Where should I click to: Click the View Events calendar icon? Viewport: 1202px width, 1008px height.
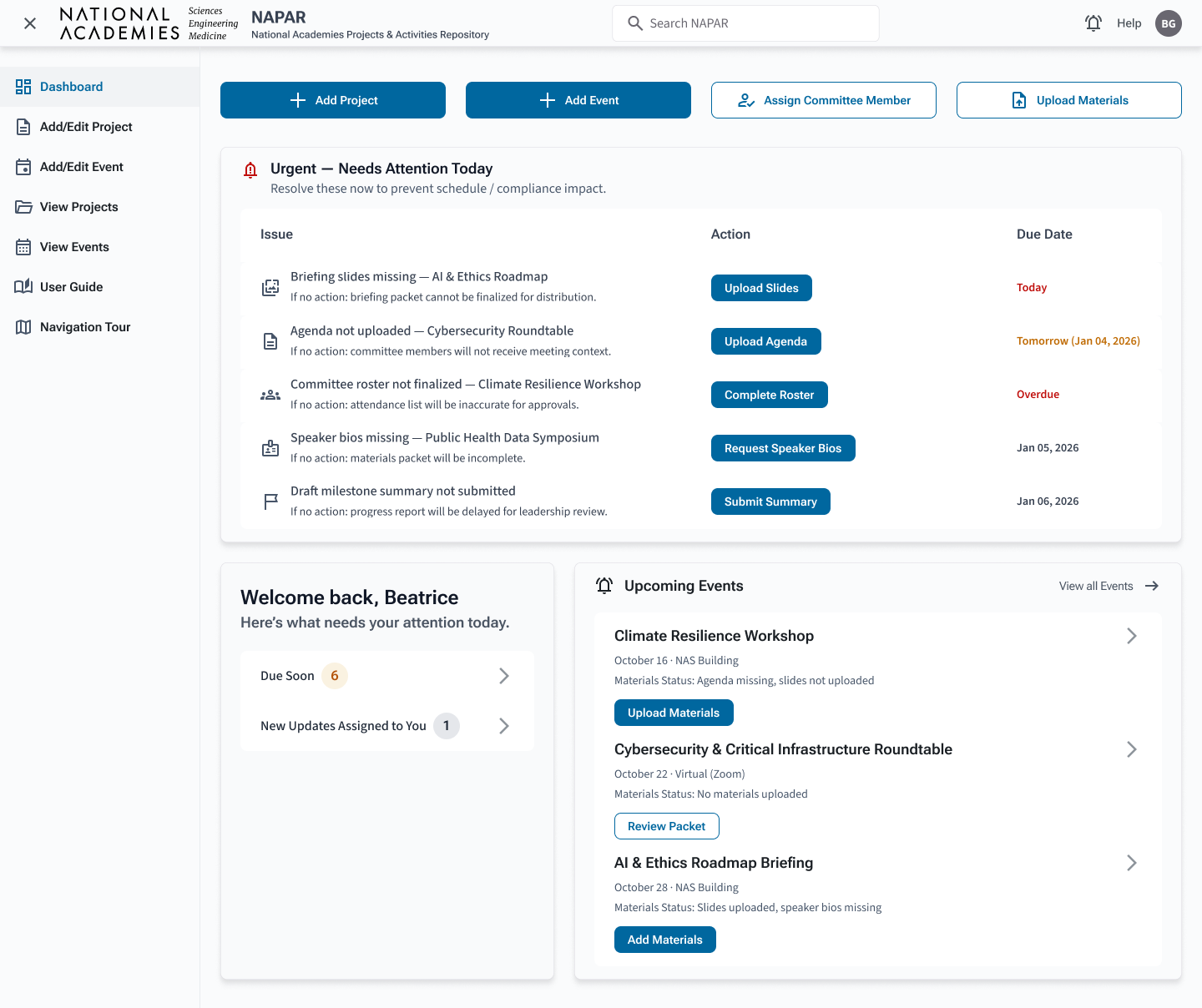coord(23,247)
